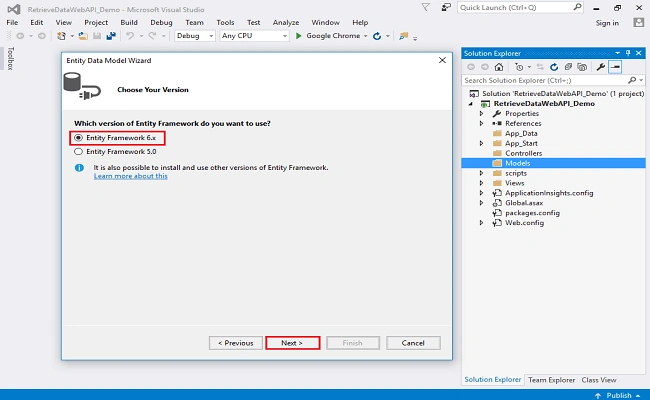This screenshot has width=650, height=400.
Task: Expand the References node
Action: coord(481,124)
